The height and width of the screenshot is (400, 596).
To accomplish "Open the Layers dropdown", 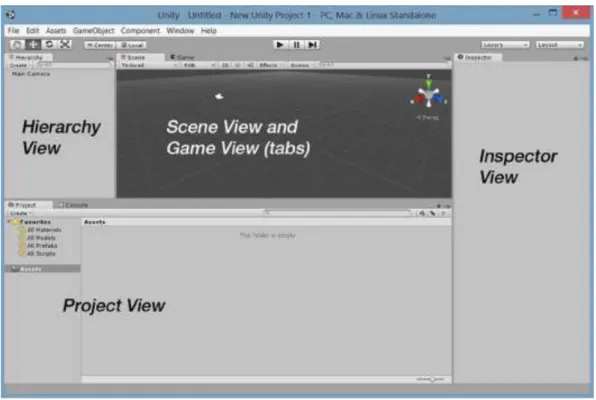I will point(505,45).
